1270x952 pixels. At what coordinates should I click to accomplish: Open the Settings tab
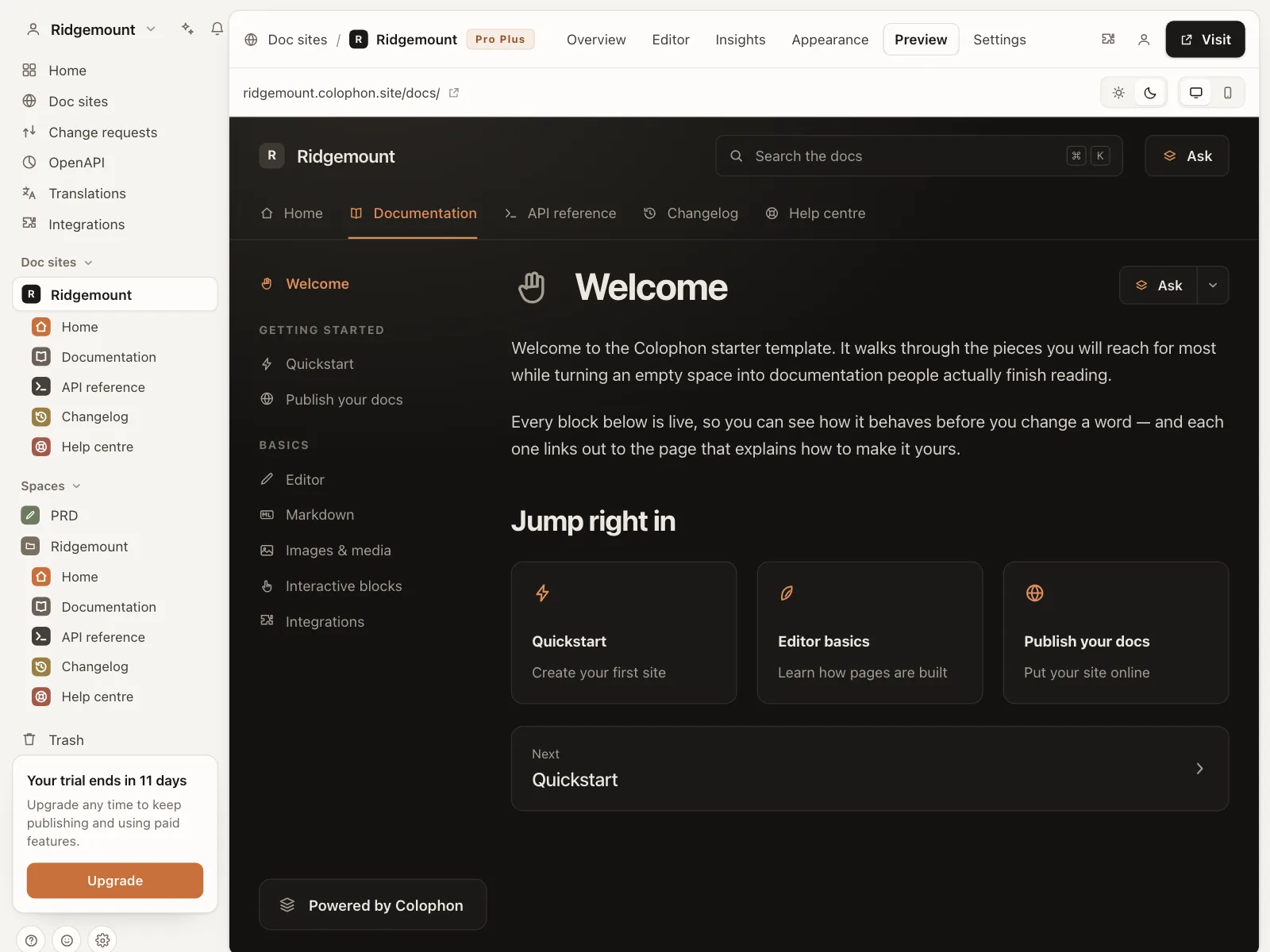(x=999, y=40)
